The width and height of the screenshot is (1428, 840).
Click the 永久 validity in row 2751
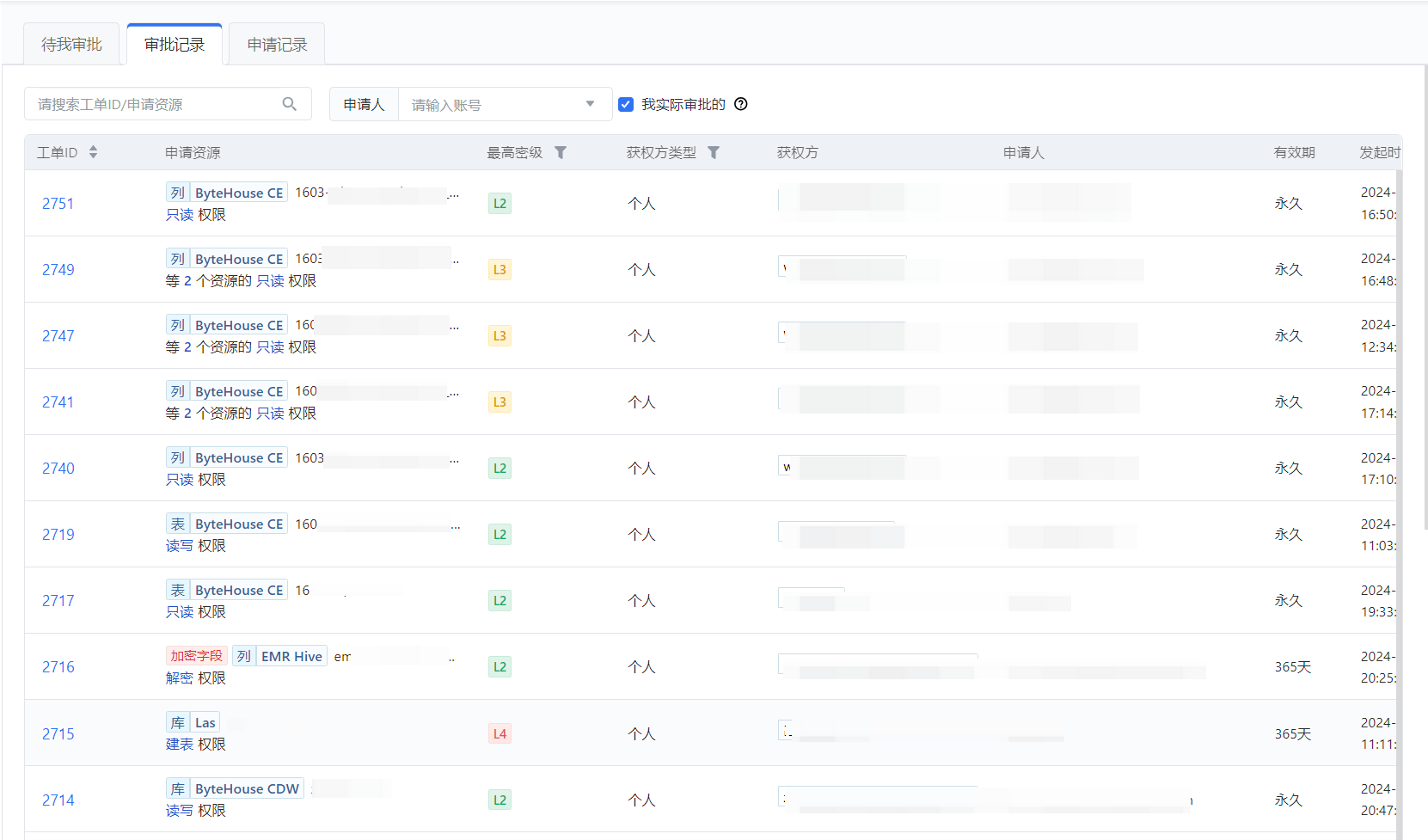coord(1288,204)
